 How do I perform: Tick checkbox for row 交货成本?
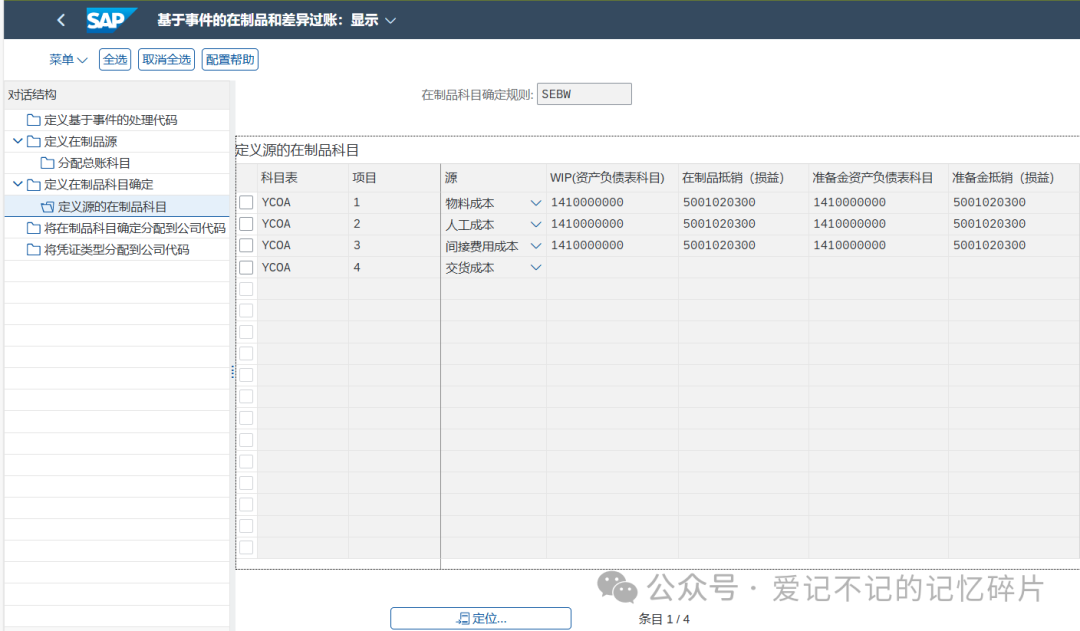click(246, 267)
